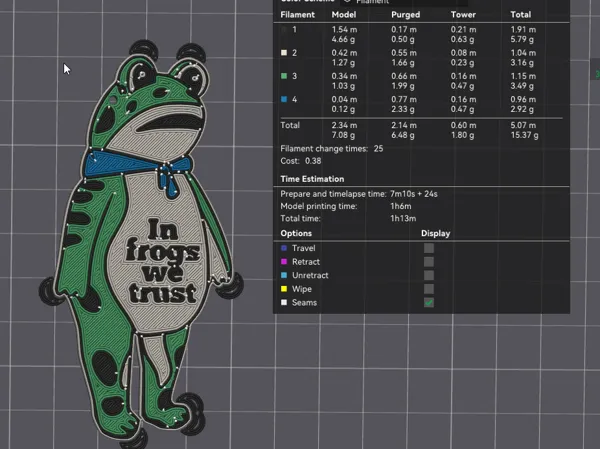Screen dimensions: 600x449
Task: Click the Tower column header
Action: (x=463, y=15)
